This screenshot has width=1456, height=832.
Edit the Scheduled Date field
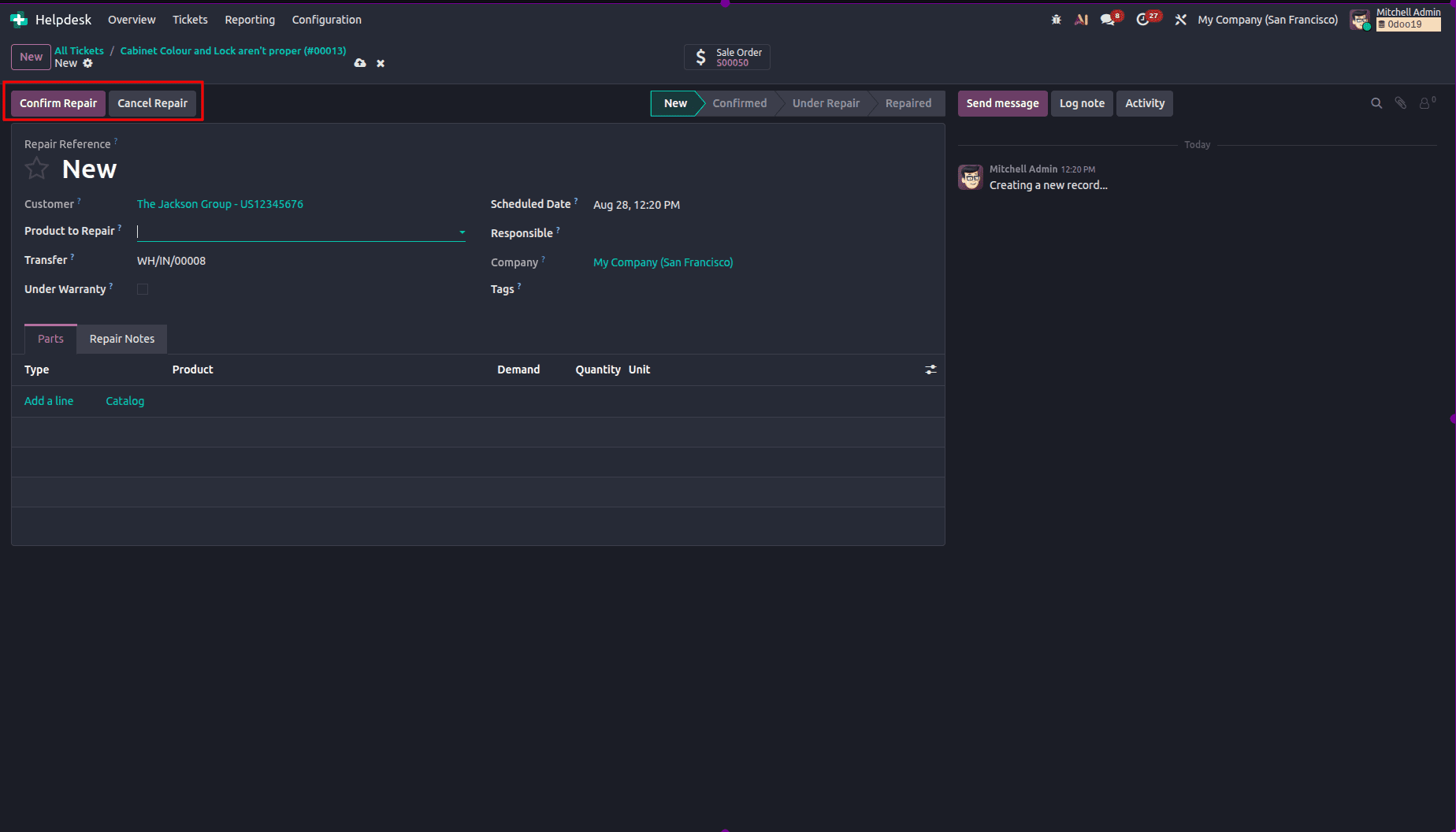point(637,205)
